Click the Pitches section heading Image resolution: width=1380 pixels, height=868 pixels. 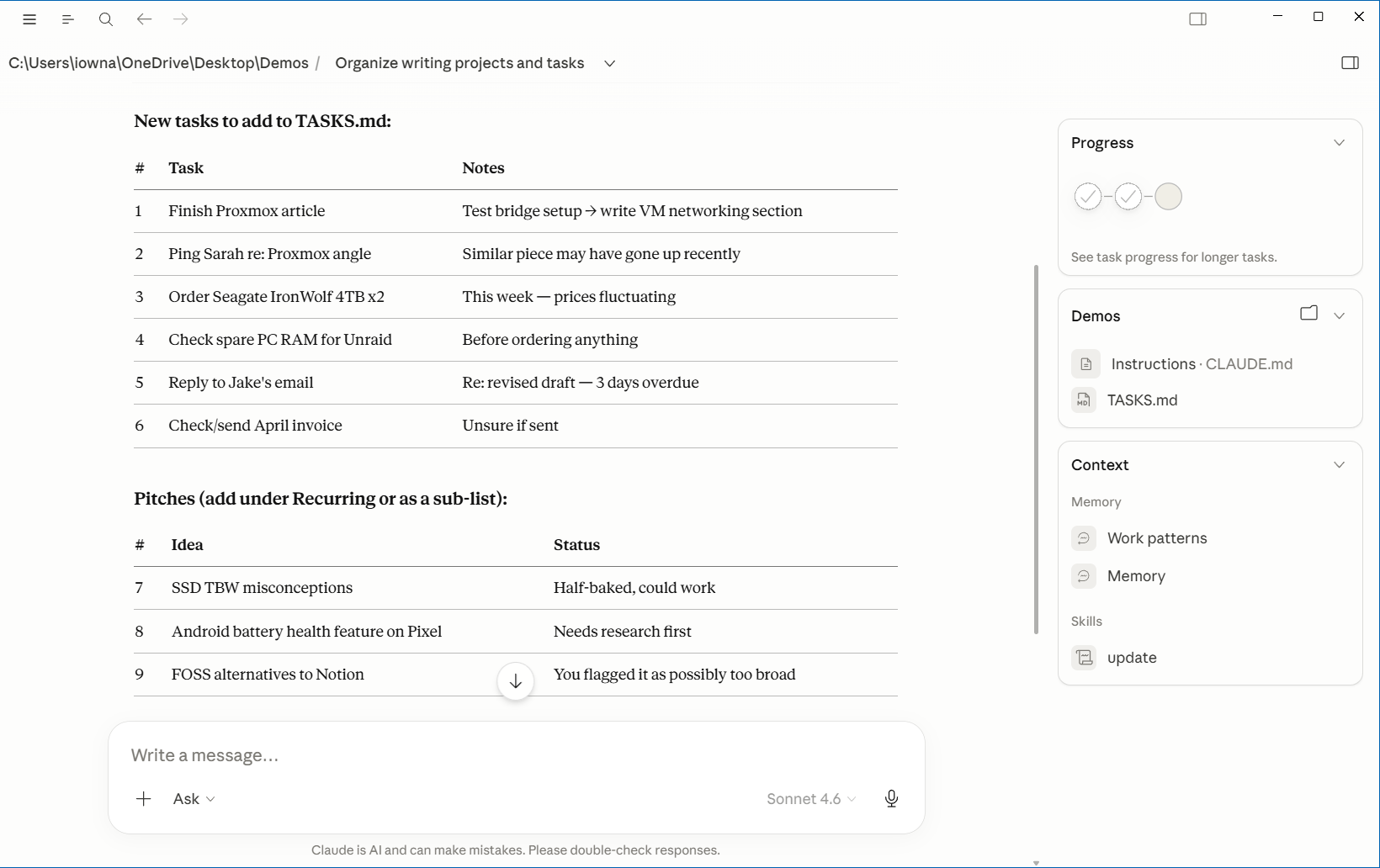pos(321,499)
